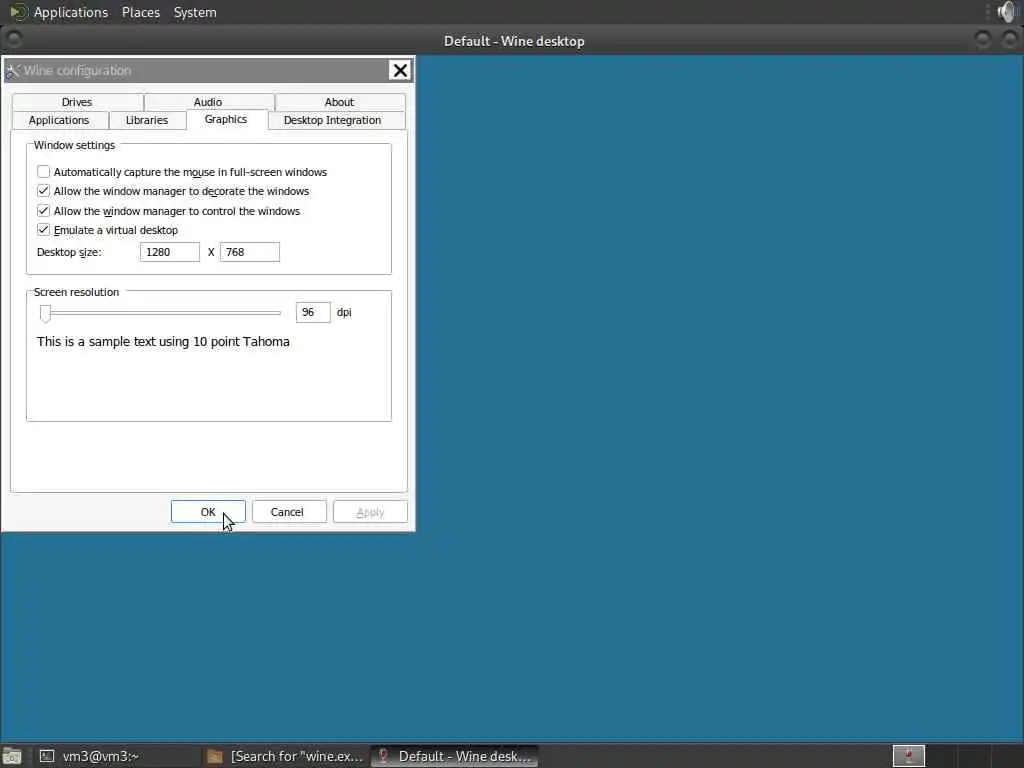Select the Applications tab in Wine configuration
The width and height of the screenshot is (1024, 768).
click(x=59, y=120)
